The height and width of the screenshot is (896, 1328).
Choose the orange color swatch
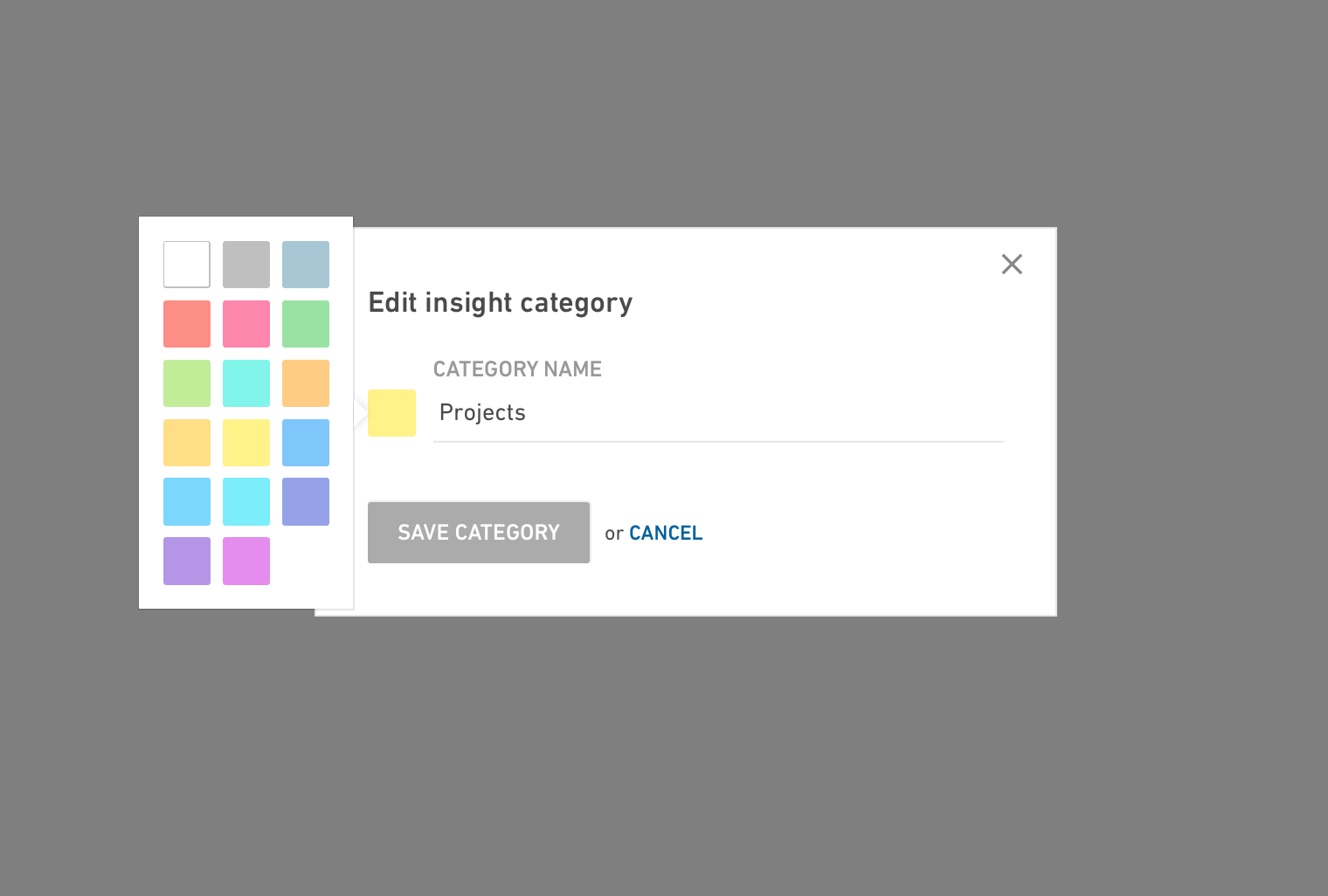(306, 383)
